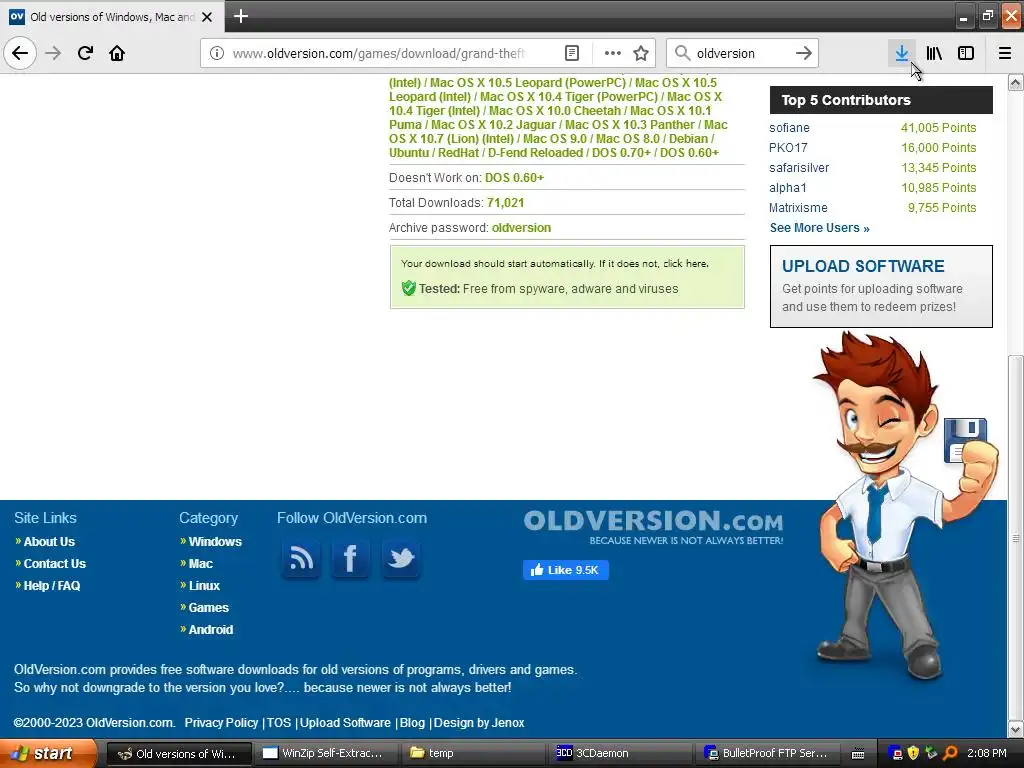This screenshot has width=1024, height=768.
Task: Click the OLDVERSION.COM footer logo
Action: (x=653, y=526)
